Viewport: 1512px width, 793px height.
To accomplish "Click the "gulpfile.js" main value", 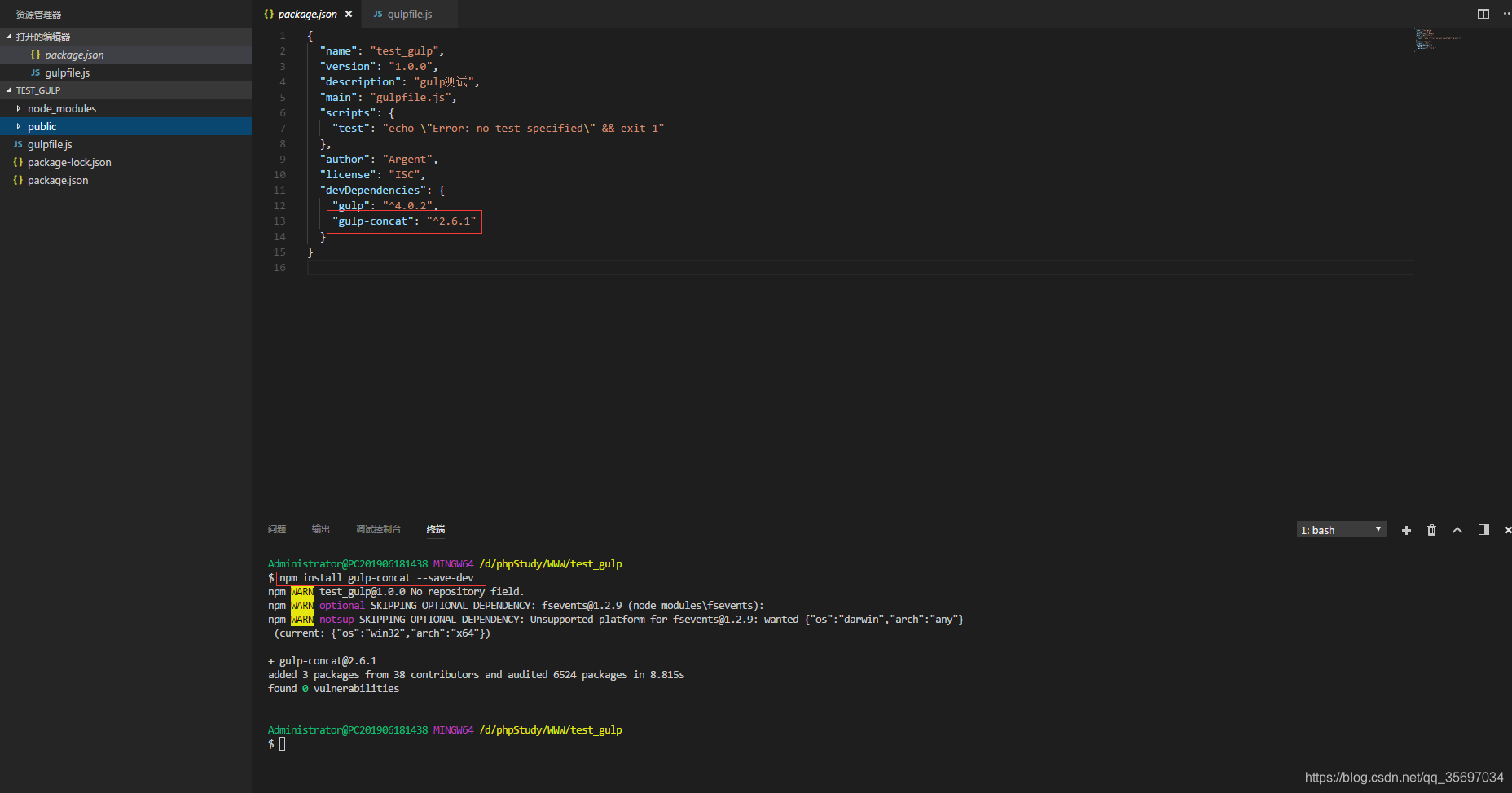I will click(411, 98).
